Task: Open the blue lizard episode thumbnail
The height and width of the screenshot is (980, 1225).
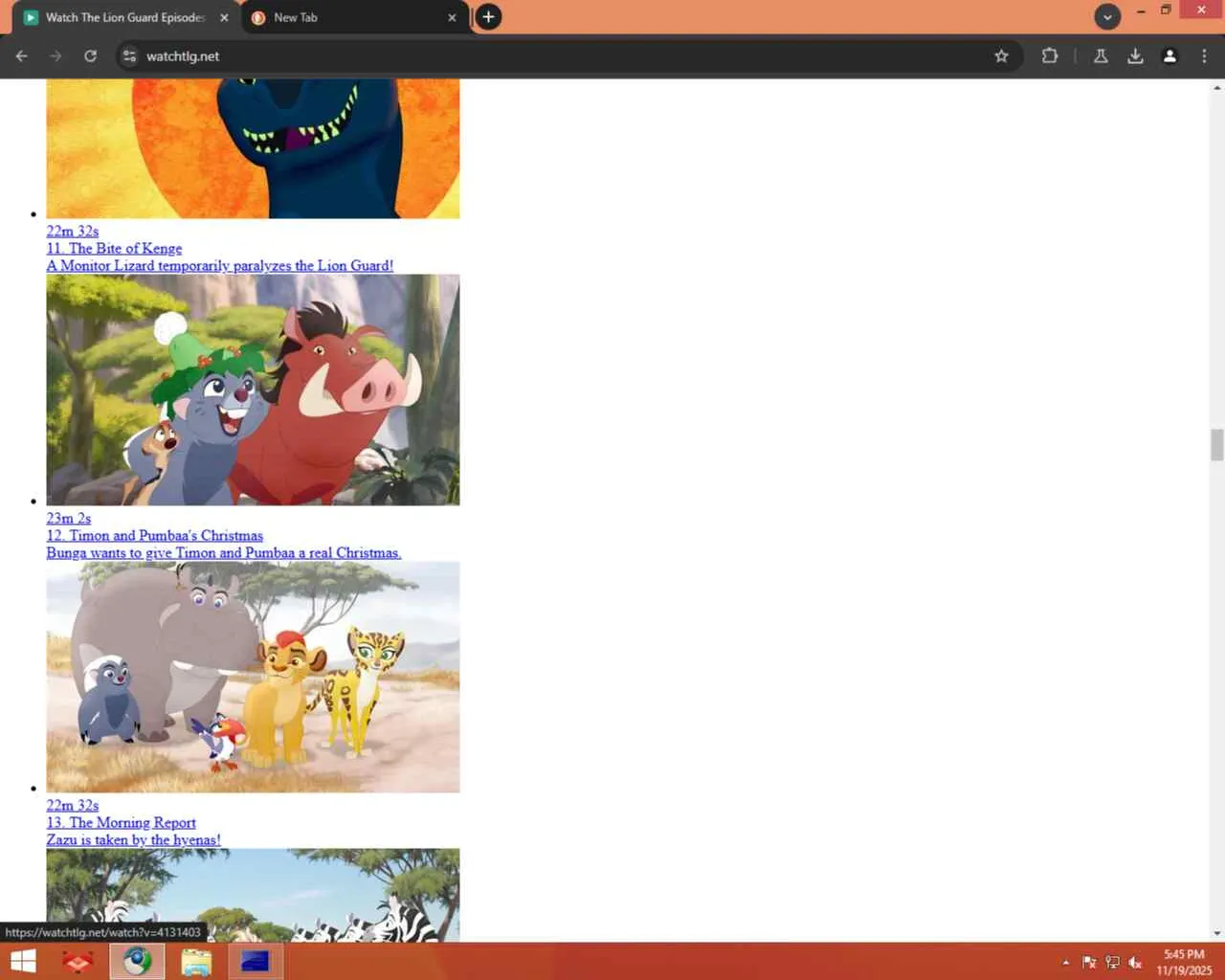Action: tap(253, 149)
